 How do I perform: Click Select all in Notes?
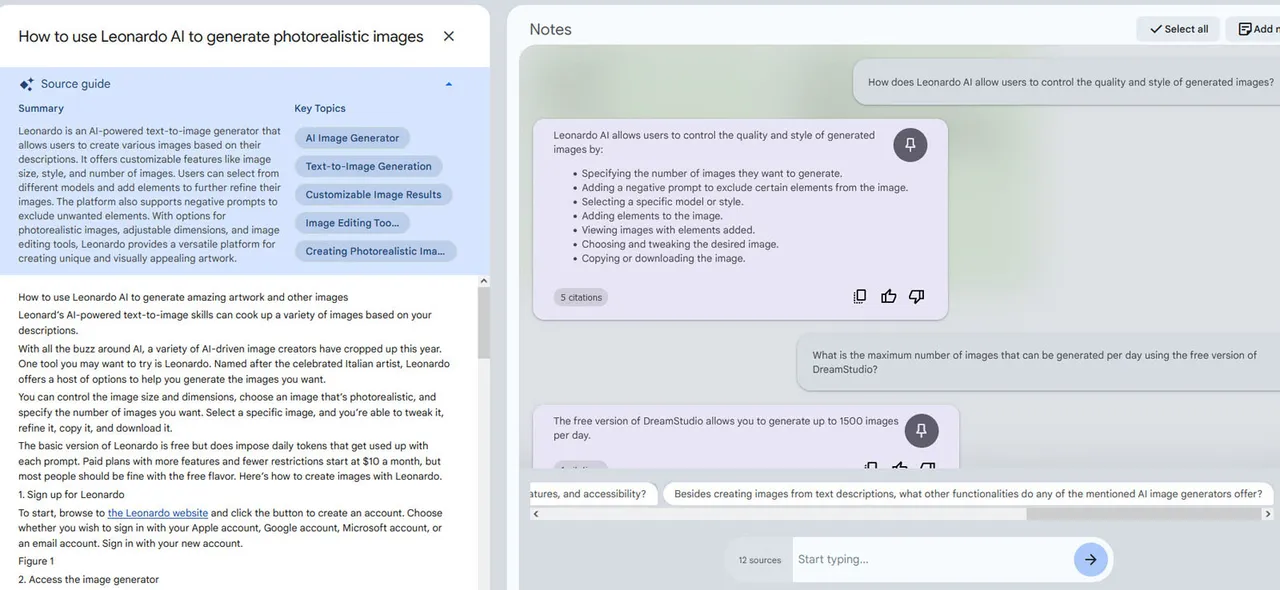click(1178, 29)
